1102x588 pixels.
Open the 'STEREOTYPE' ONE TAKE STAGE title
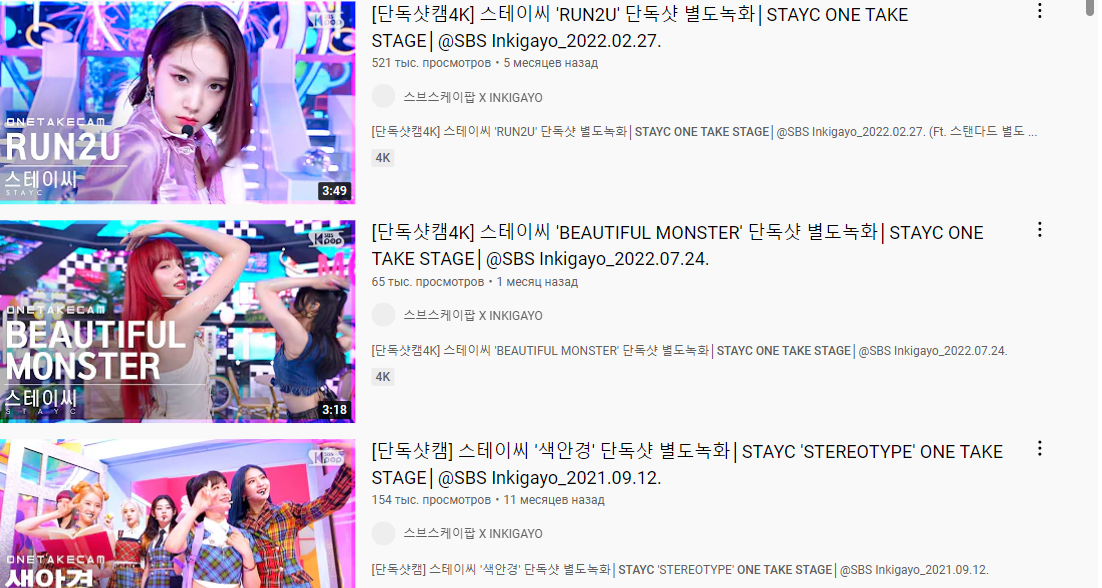[687, 464]
